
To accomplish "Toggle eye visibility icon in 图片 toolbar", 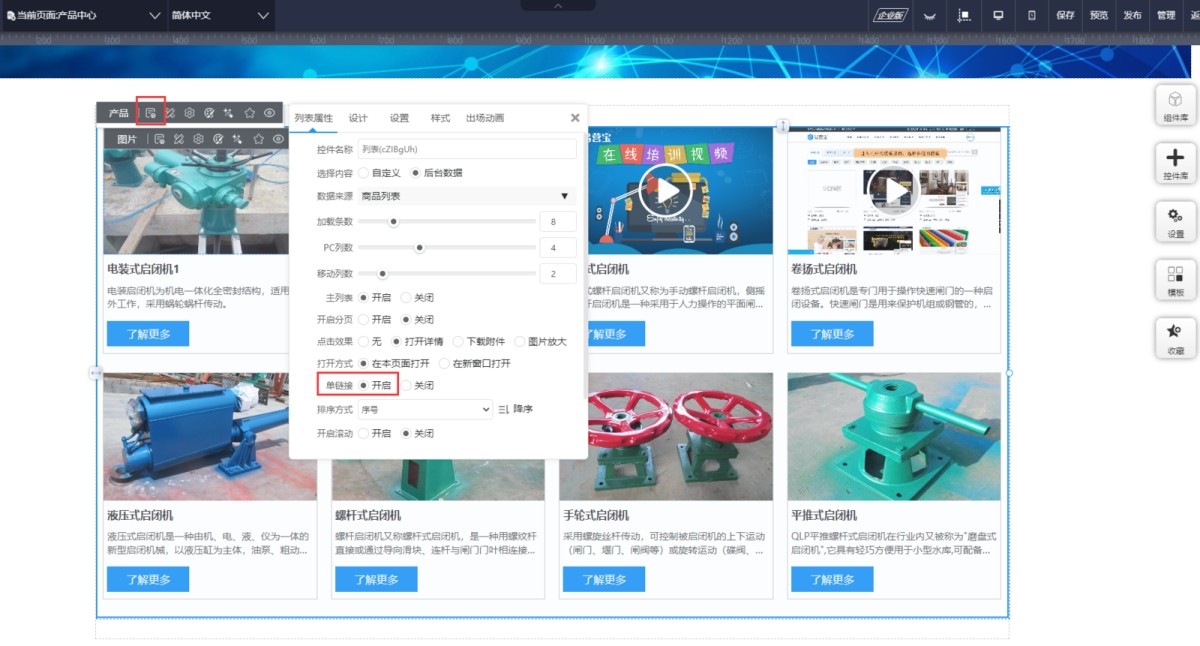I will [278, 139].
